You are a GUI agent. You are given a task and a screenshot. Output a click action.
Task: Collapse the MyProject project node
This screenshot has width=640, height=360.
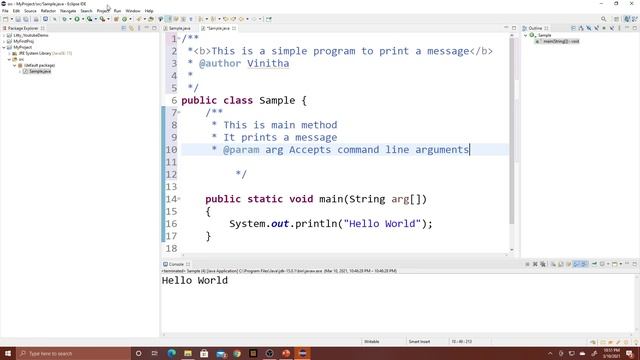4,47
